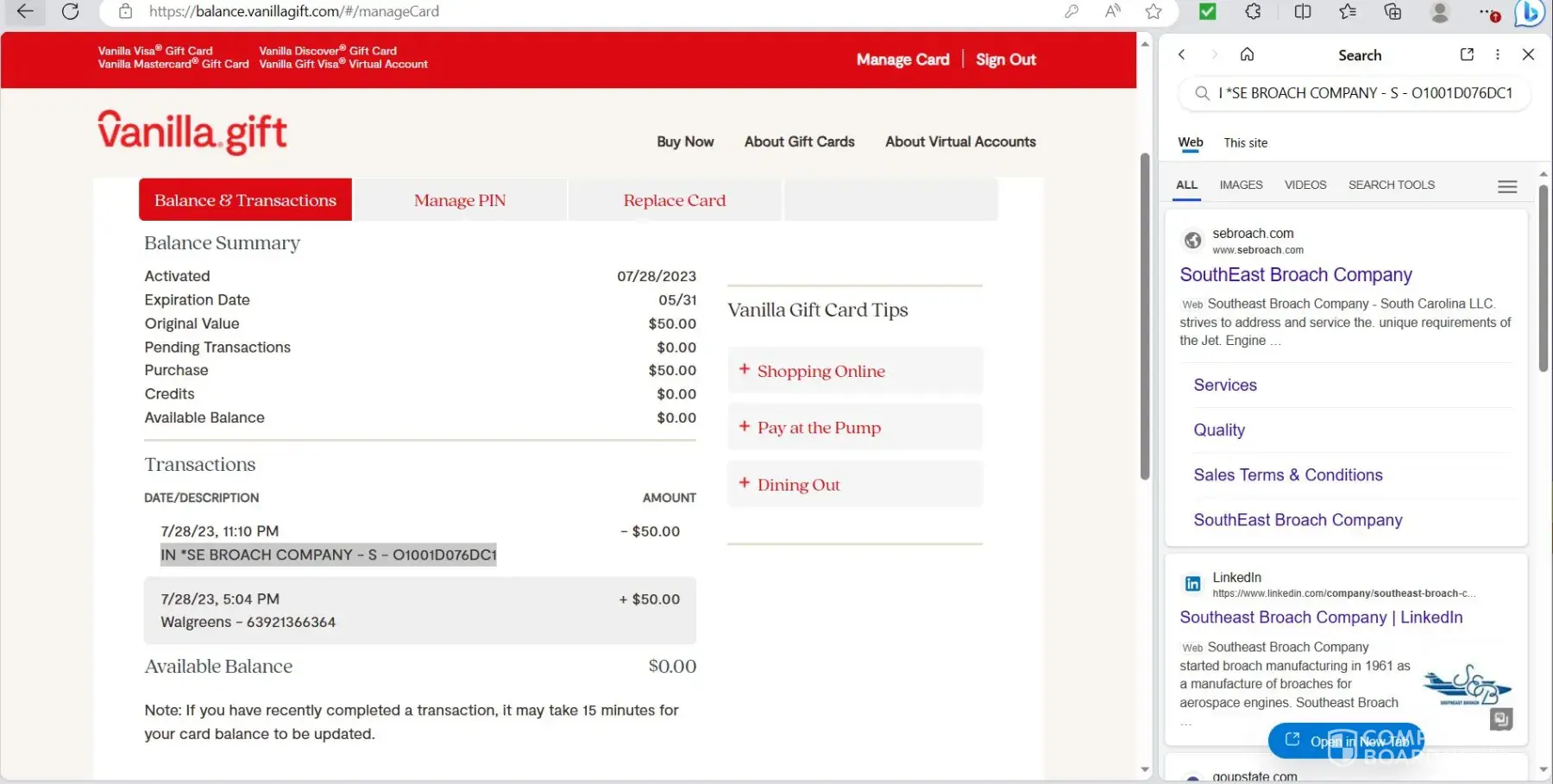Screen dimensions: 1553x784
Task: Click the visual search icon on thumbnail
Action: 1501,718
